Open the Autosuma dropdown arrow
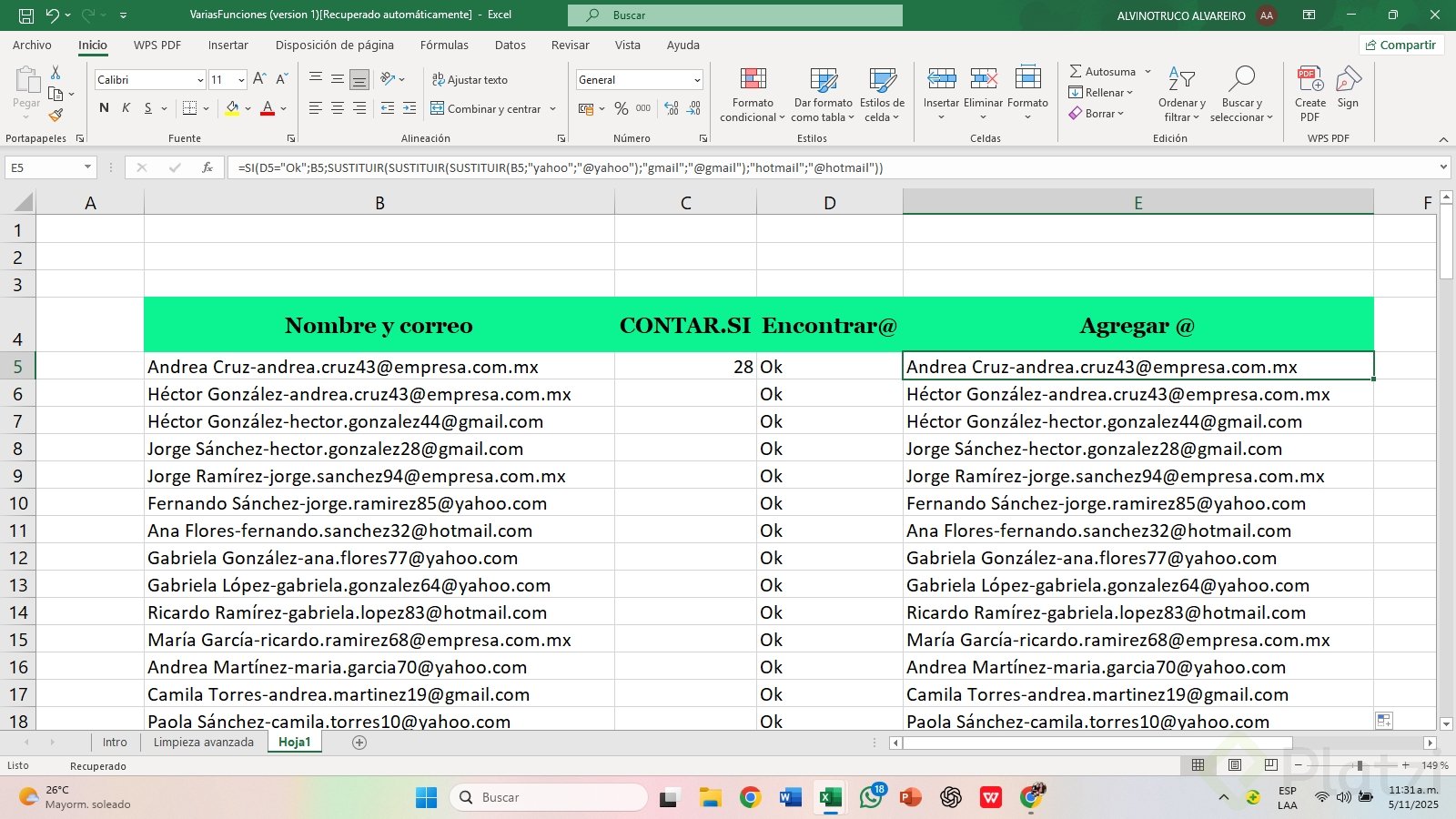This screenshot has width=1456, height=819. [1148, 71]
